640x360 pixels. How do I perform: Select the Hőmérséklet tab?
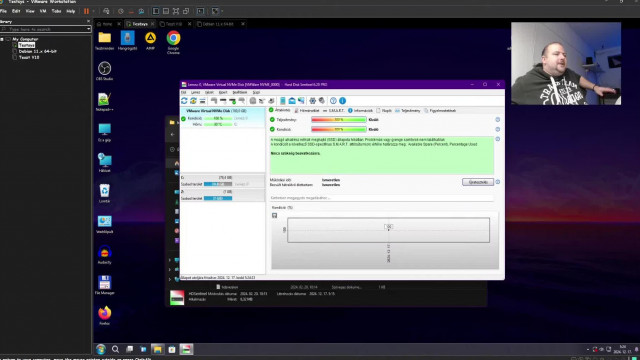[x=307, y=111]
